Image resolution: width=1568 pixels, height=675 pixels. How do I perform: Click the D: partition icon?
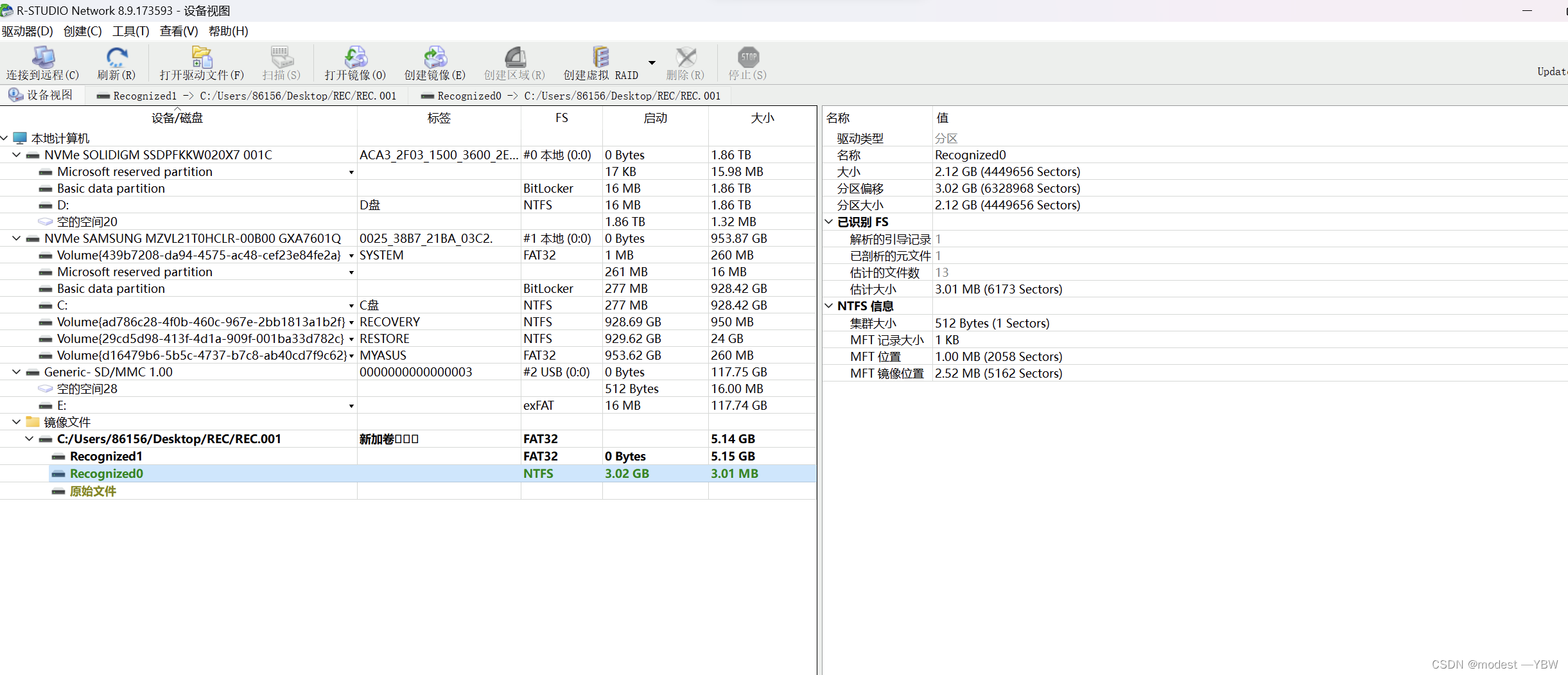tap(46, 206)
